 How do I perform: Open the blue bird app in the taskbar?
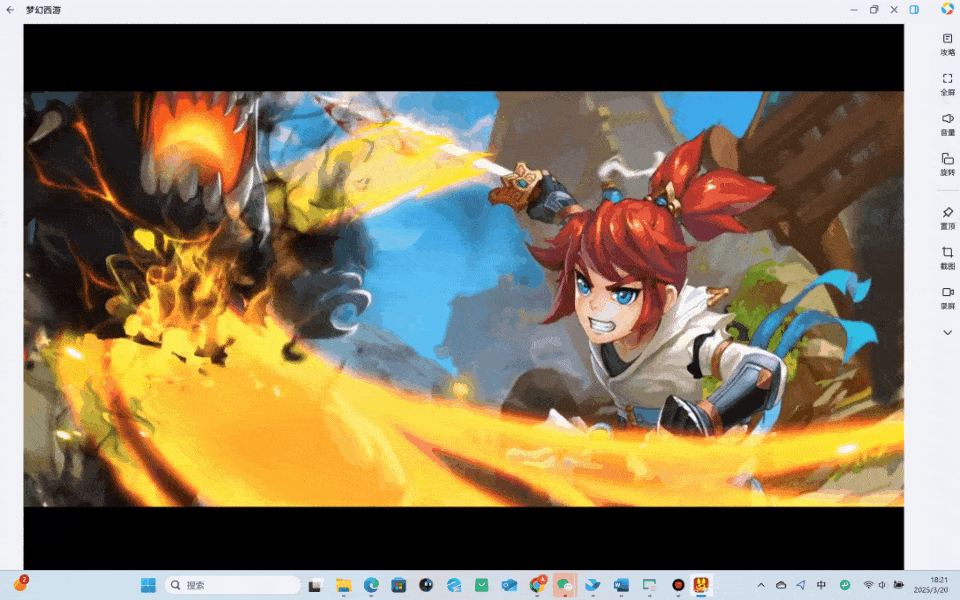[x=593, y=585]
